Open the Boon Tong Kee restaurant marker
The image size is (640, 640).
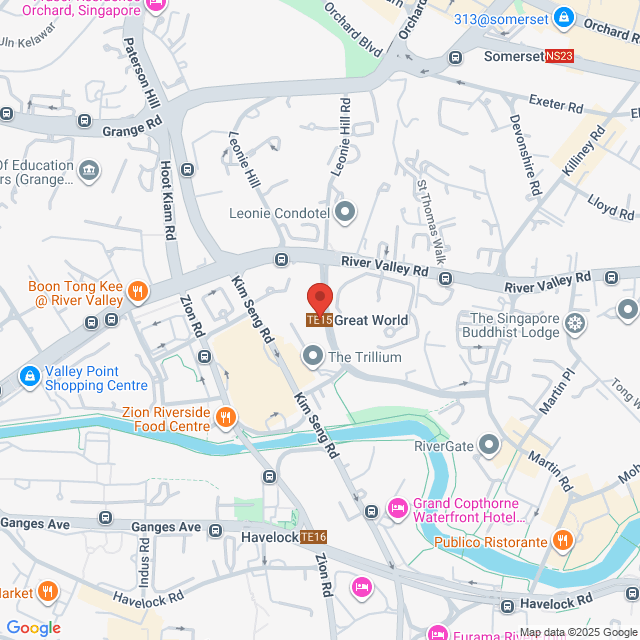pyautogui.click(x=138, y=293)
